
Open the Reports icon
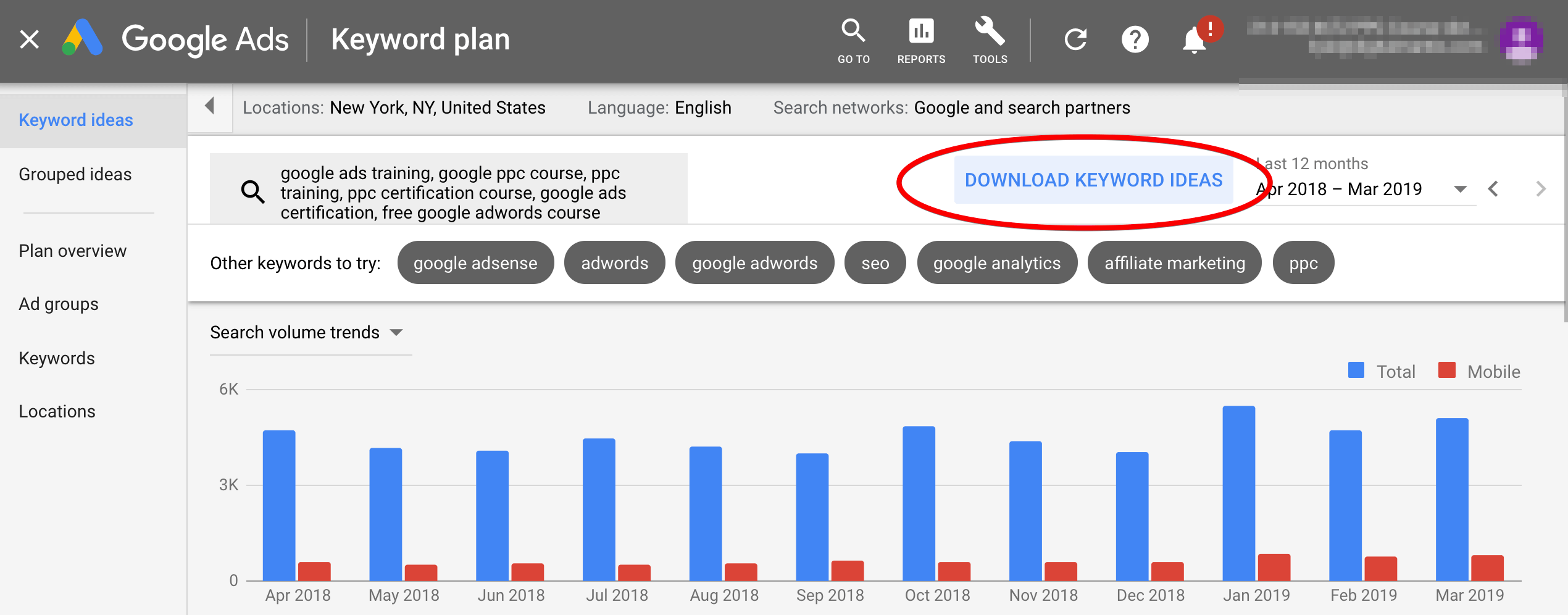(921, 41)
